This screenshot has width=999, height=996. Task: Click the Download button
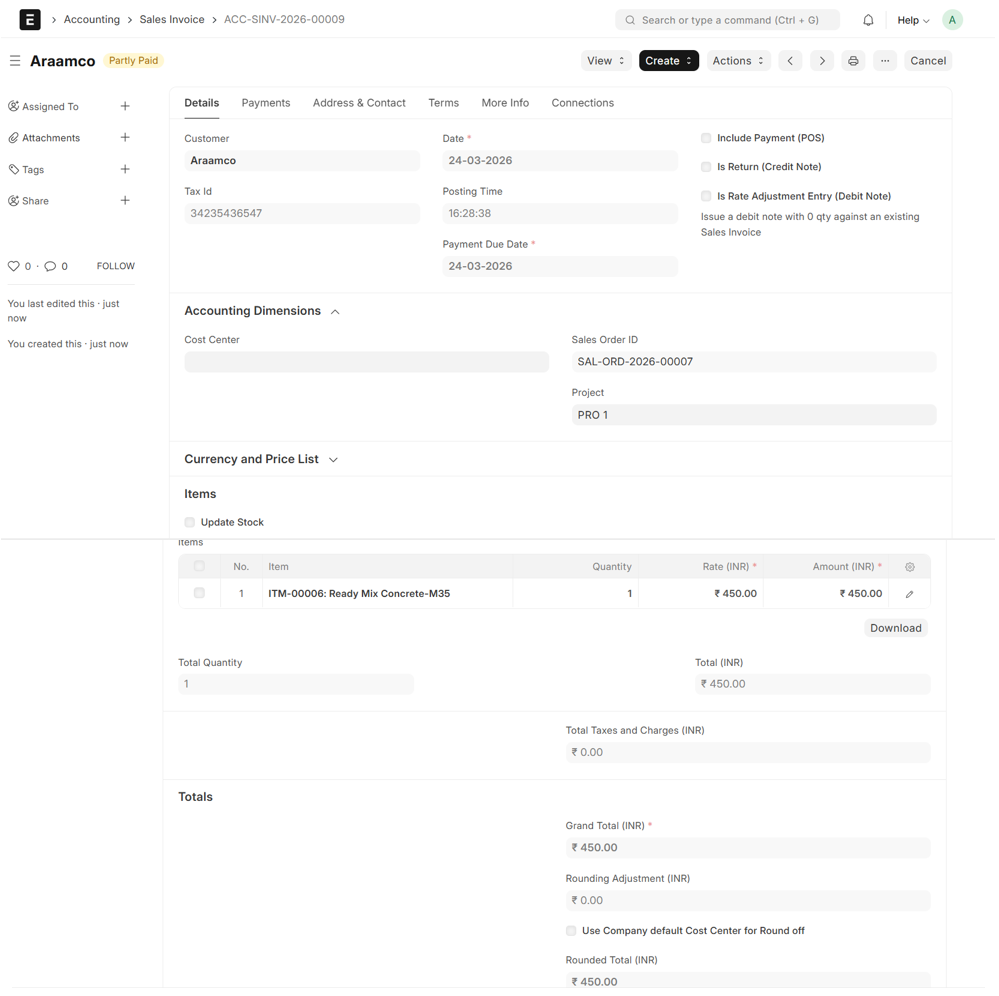[x=895, y=628]
